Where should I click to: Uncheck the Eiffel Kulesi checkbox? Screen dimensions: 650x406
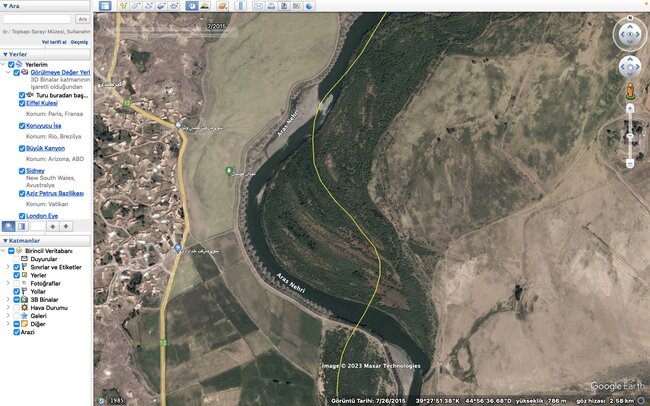point(22,102)
